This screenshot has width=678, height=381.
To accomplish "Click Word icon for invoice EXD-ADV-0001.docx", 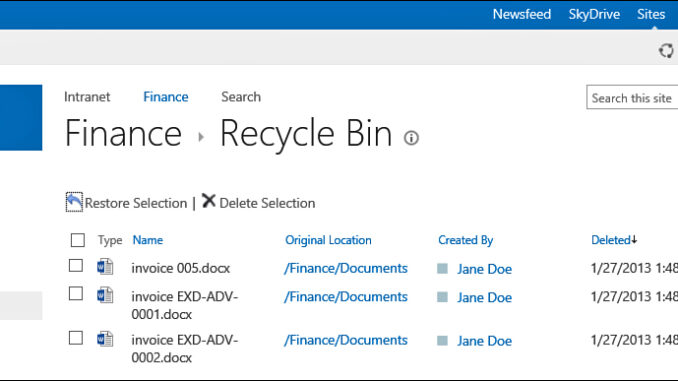I will 105,295.
